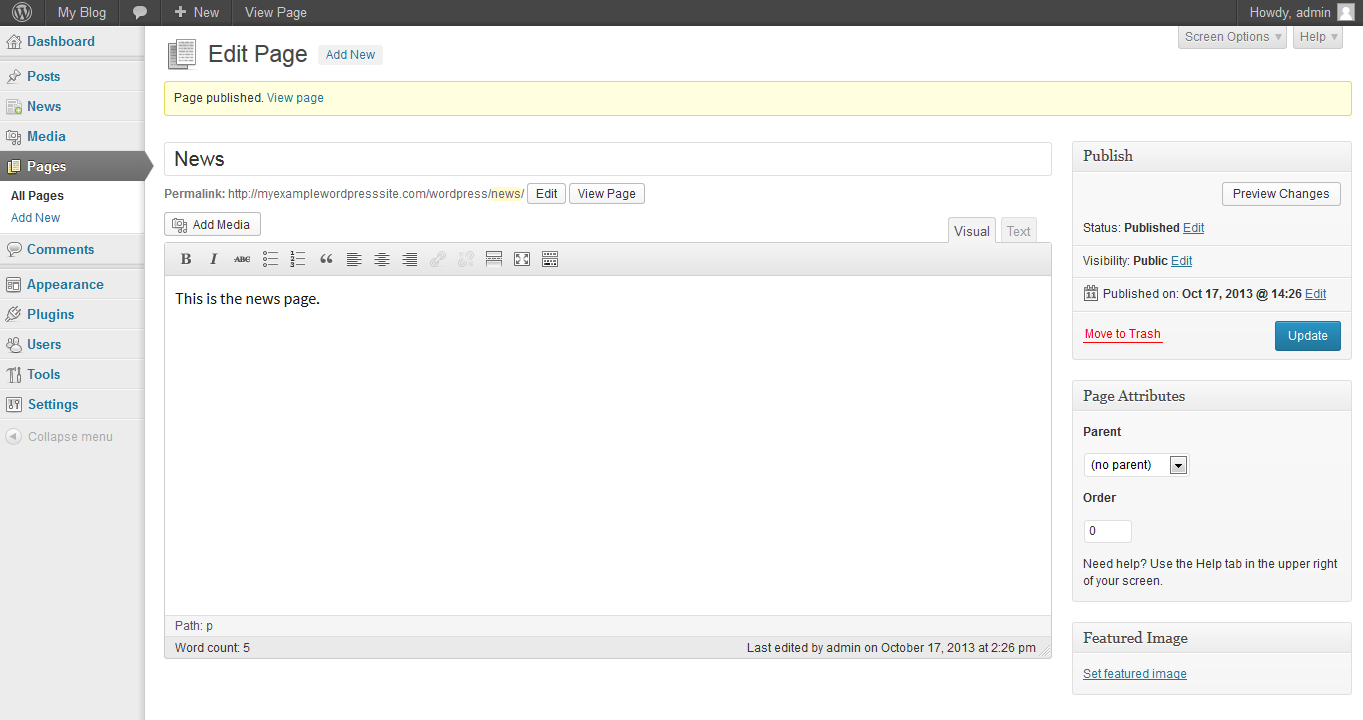Expand the Screen Options panel
Viewport: 1363px width, 720px height.
tap(1232, 37)
